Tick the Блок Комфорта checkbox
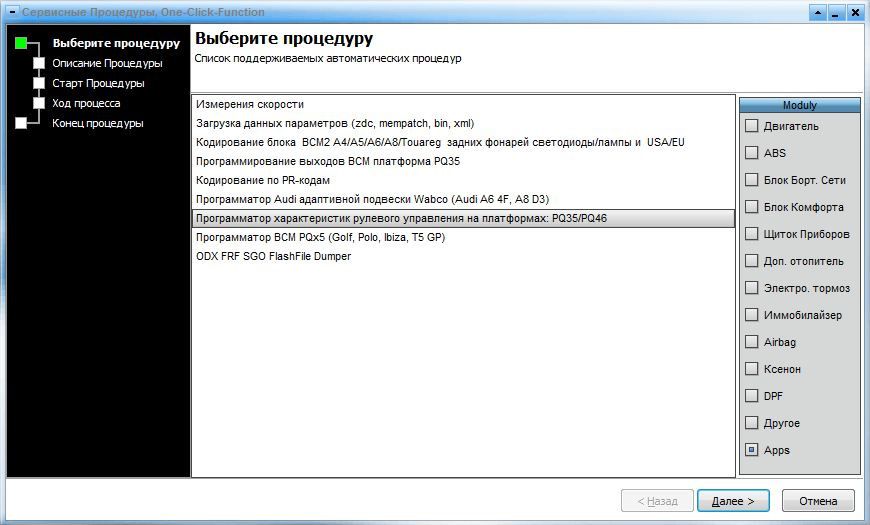The image size is (870, 525). tap(751, 207)
